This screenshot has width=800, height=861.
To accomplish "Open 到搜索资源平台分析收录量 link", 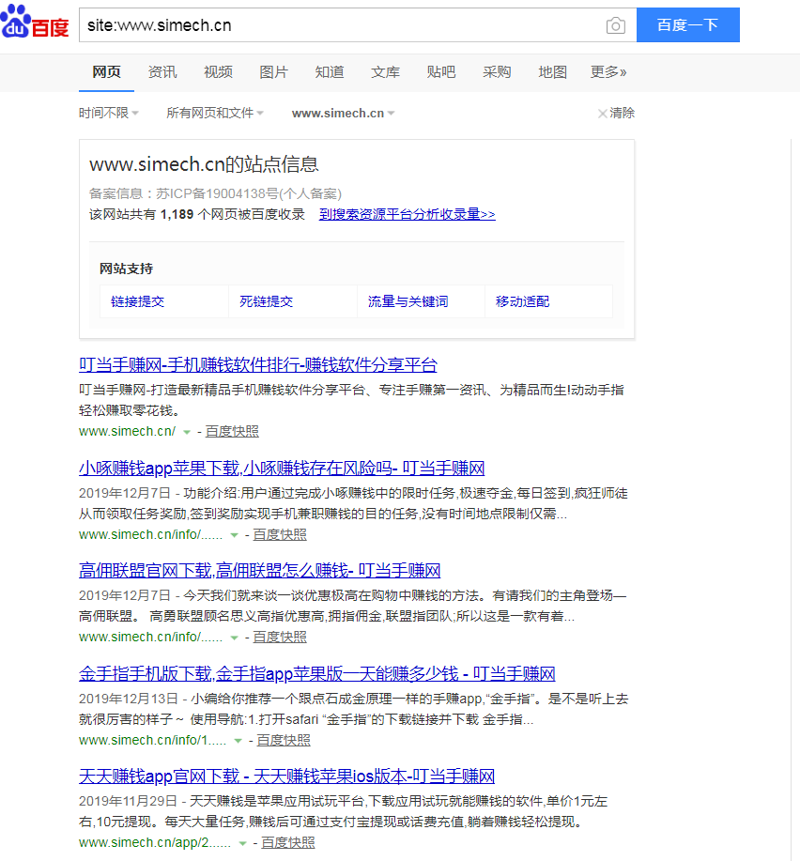I will (x=407, y=214).
